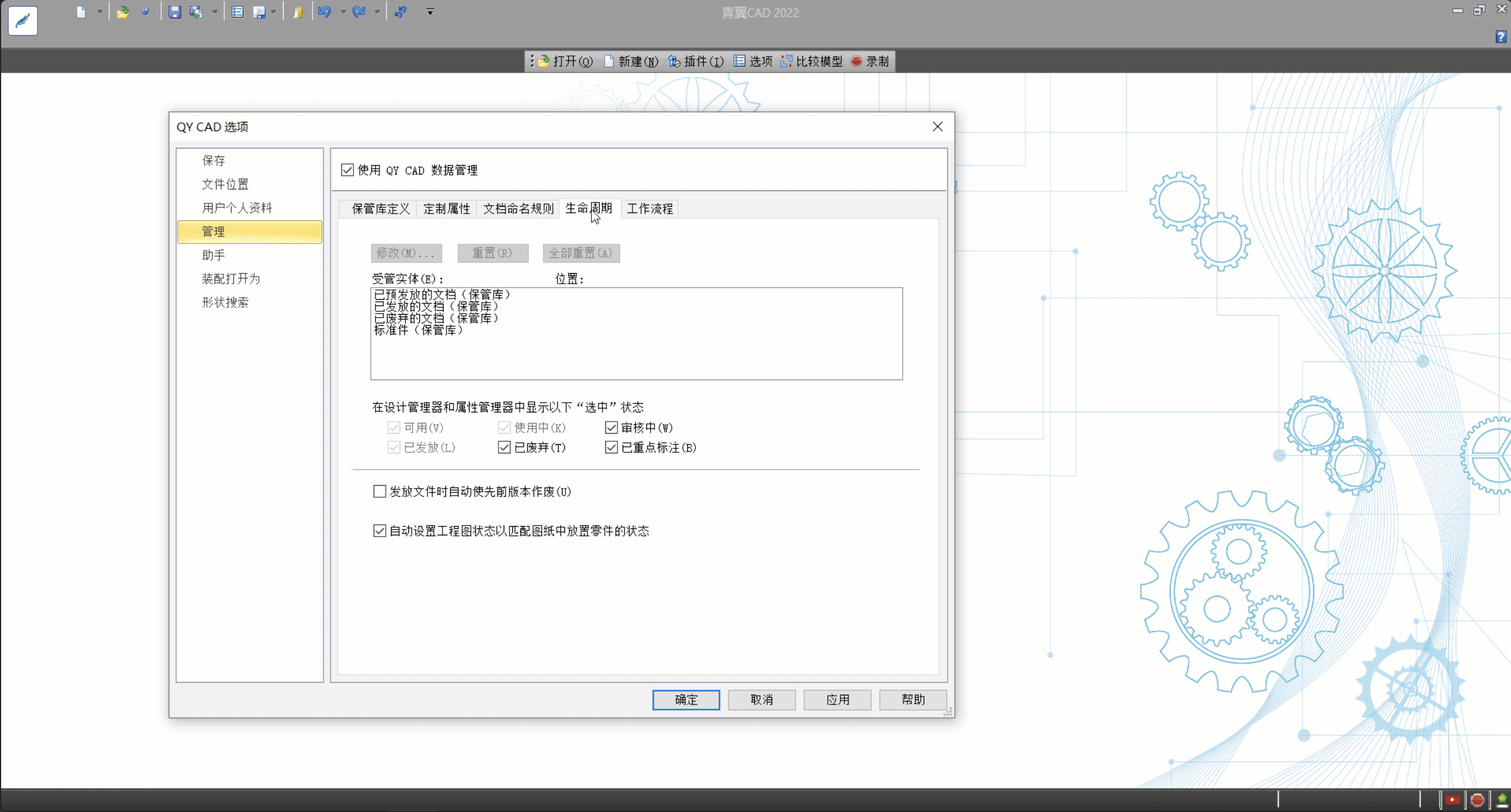Select 保存 in options sidebar
Image resolution: width=1511 pixels, height=812 pixels.
tap(250, 161)
